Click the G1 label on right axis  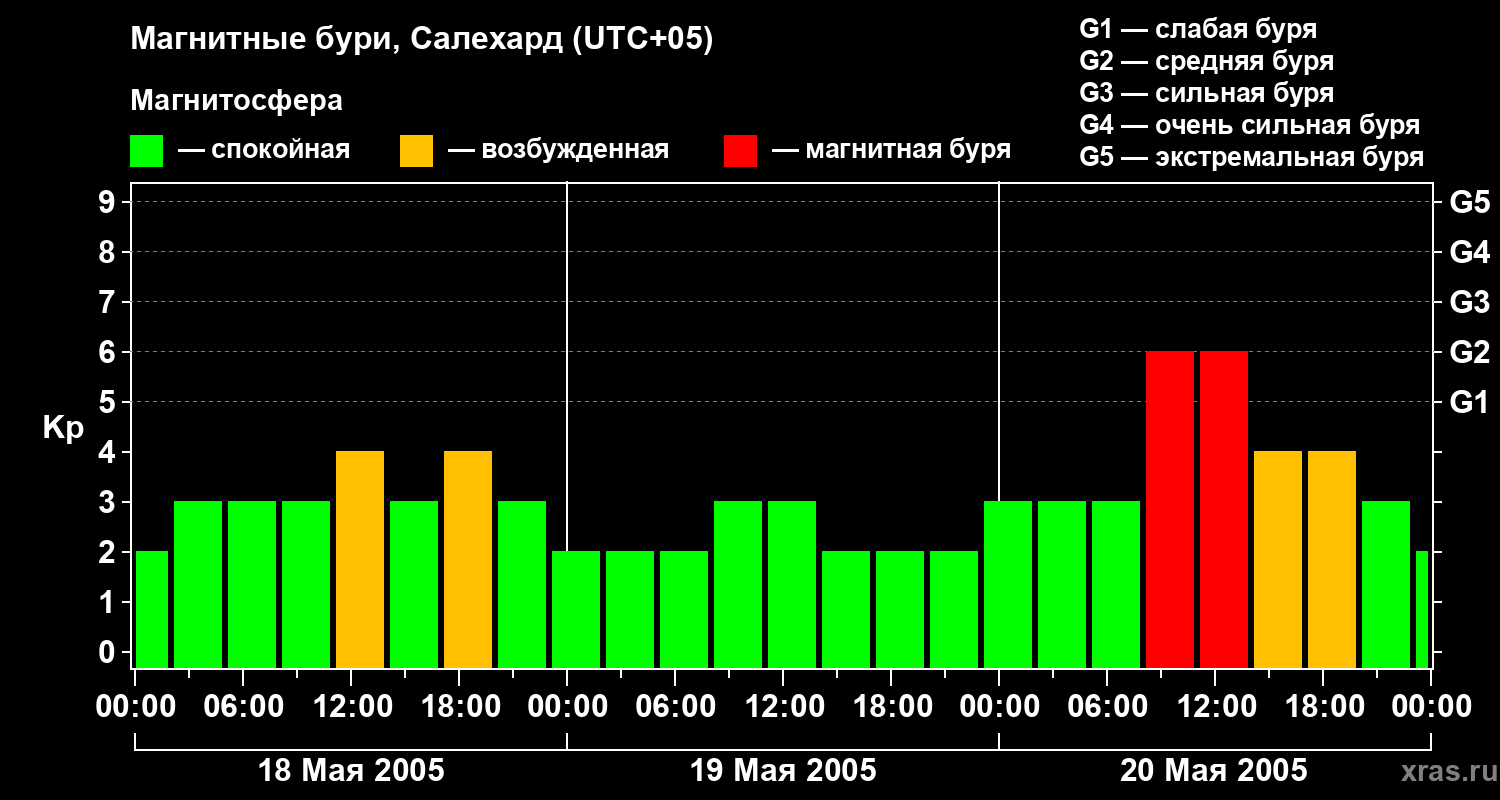tap(1469, 402)
